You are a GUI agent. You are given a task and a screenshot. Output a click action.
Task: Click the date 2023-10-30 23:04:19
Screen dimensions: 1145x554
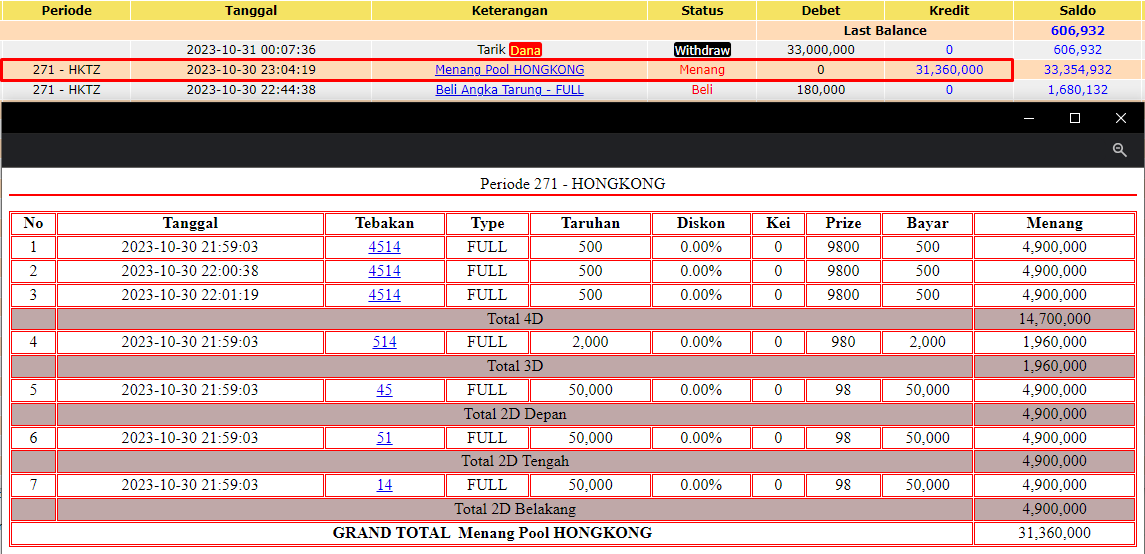pyautogui.click(x=251, y=70)
